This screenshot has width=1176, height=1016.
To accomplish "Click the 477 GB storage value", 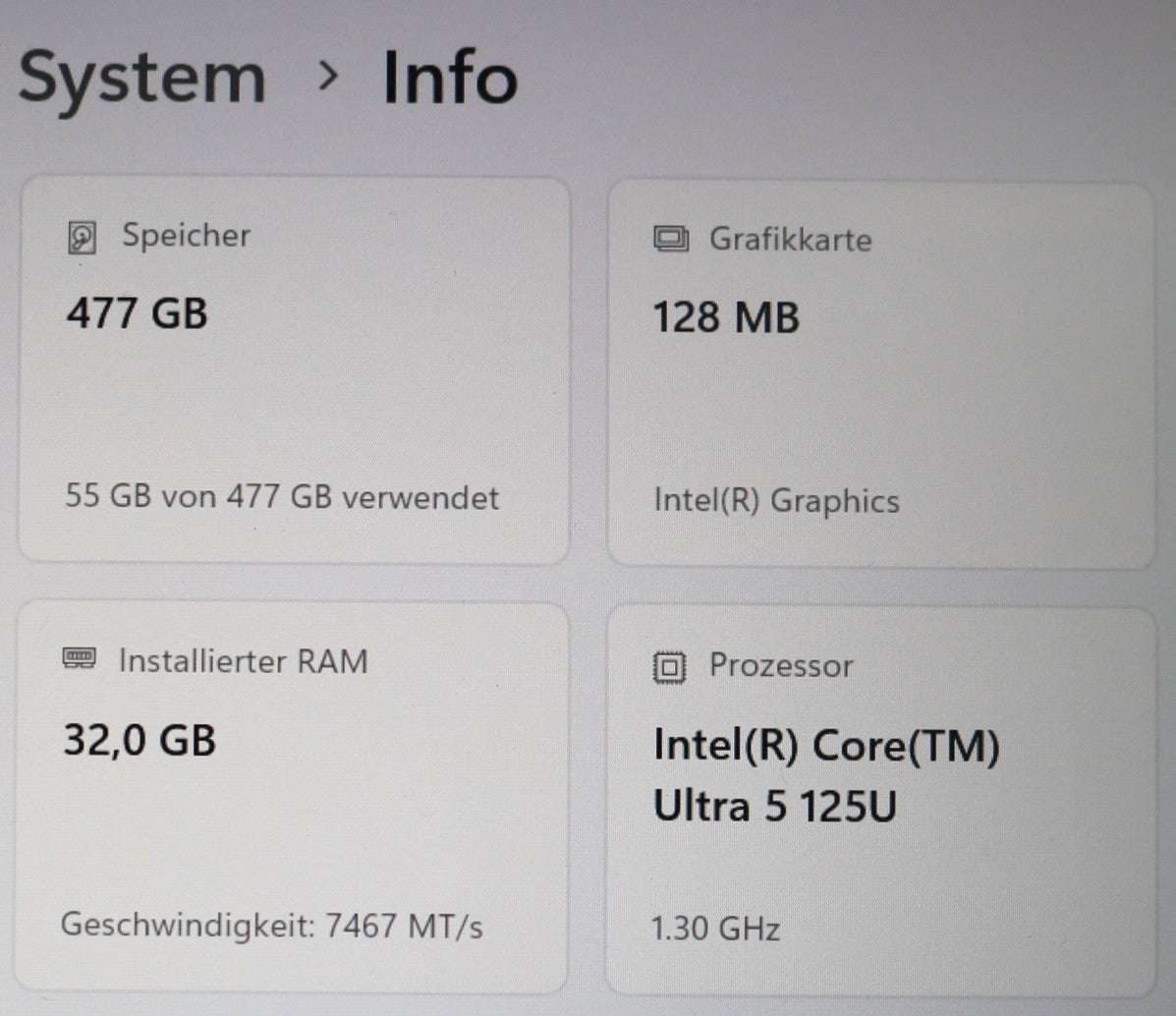I will point(137,314).
